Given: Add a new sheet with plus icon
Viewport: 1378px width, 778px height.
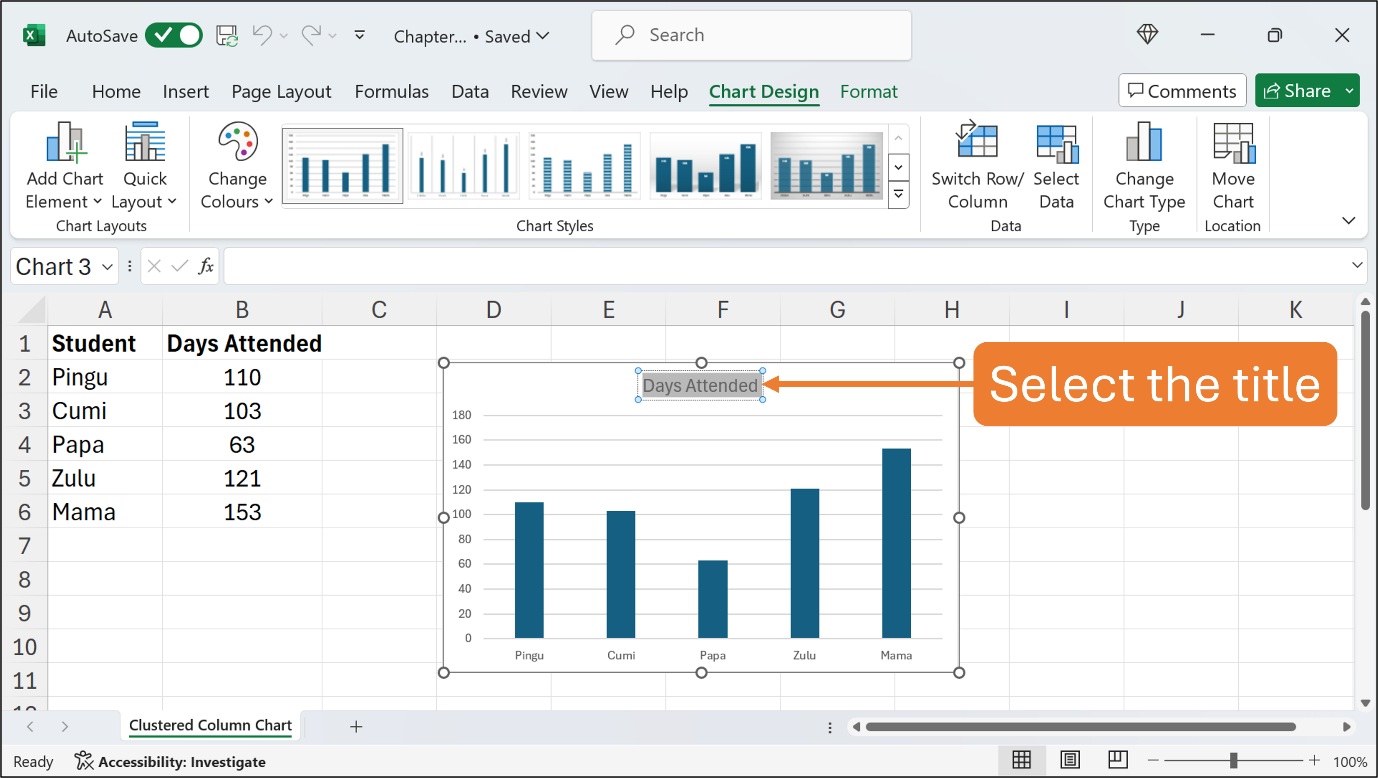Looking at the screenshot, I should (356, 727).
